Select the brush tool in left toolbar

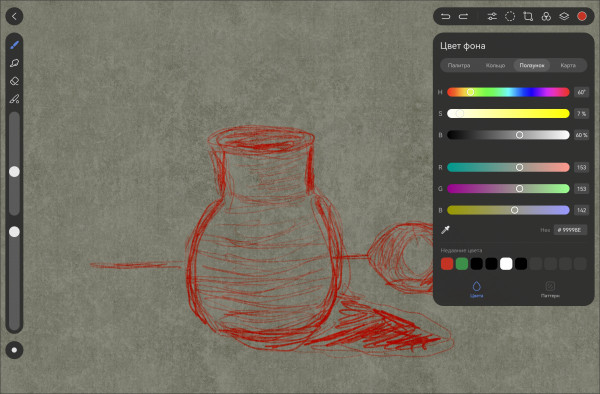point(15,45)
